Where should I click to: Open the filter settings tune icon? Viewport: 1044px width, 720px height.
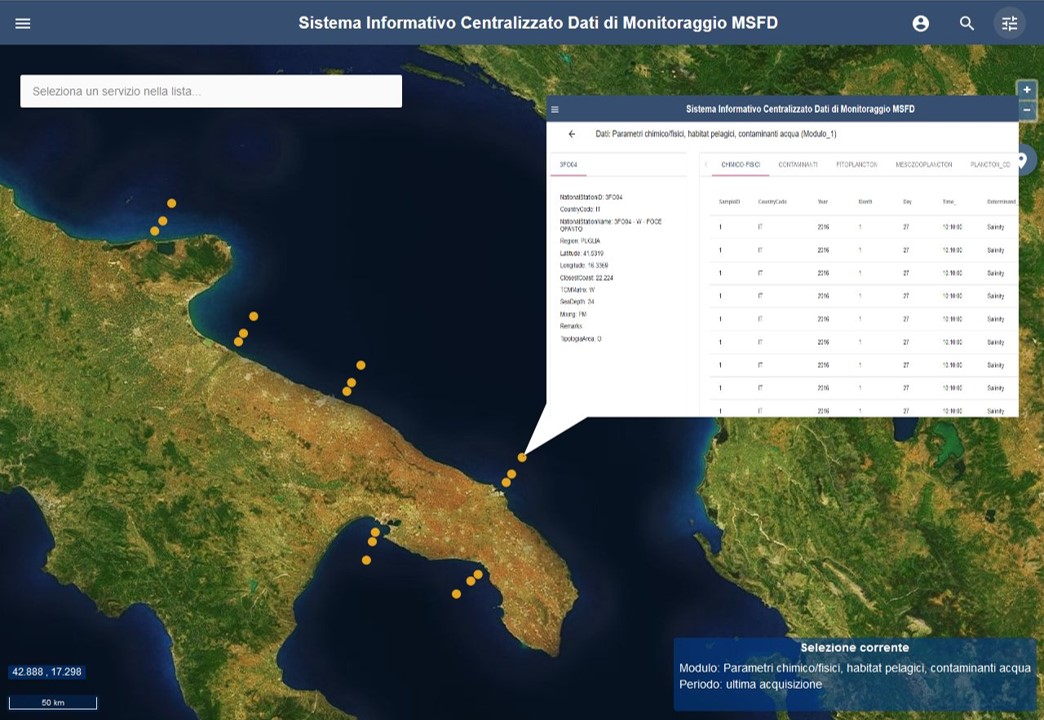click(x=1010, y=23)
